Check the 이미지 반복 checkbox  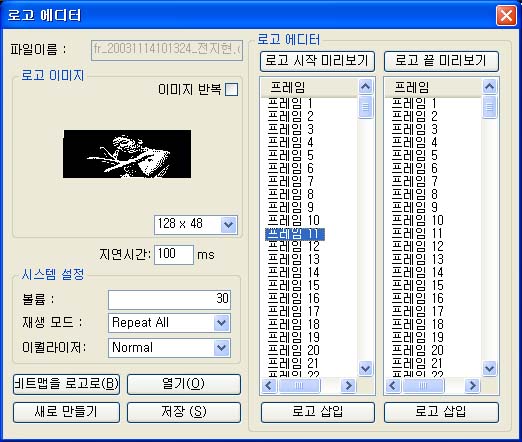[x=231, y=89]
